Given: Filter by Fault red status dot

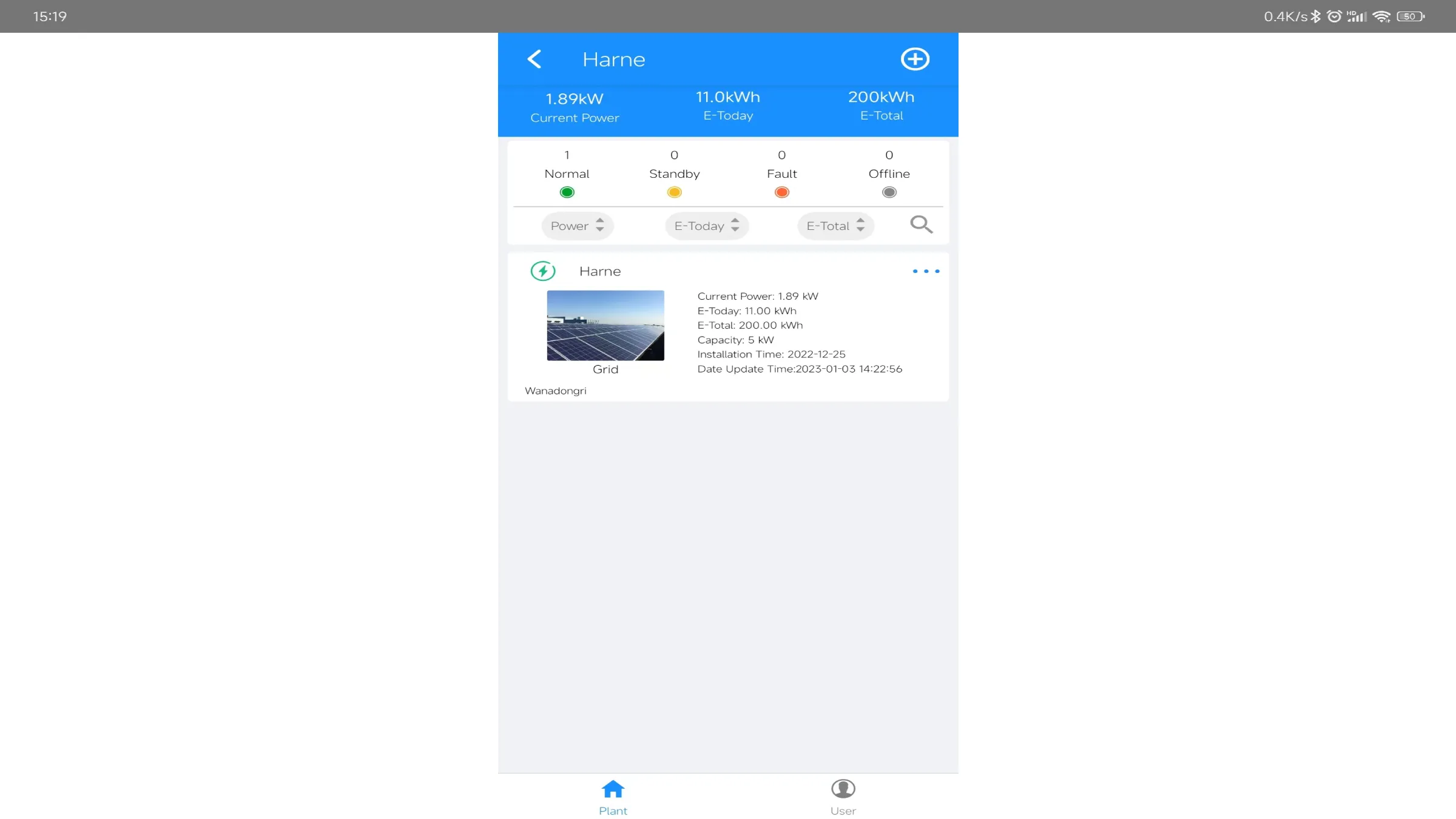Looking at the screenshot, I should tap(781, 192).
